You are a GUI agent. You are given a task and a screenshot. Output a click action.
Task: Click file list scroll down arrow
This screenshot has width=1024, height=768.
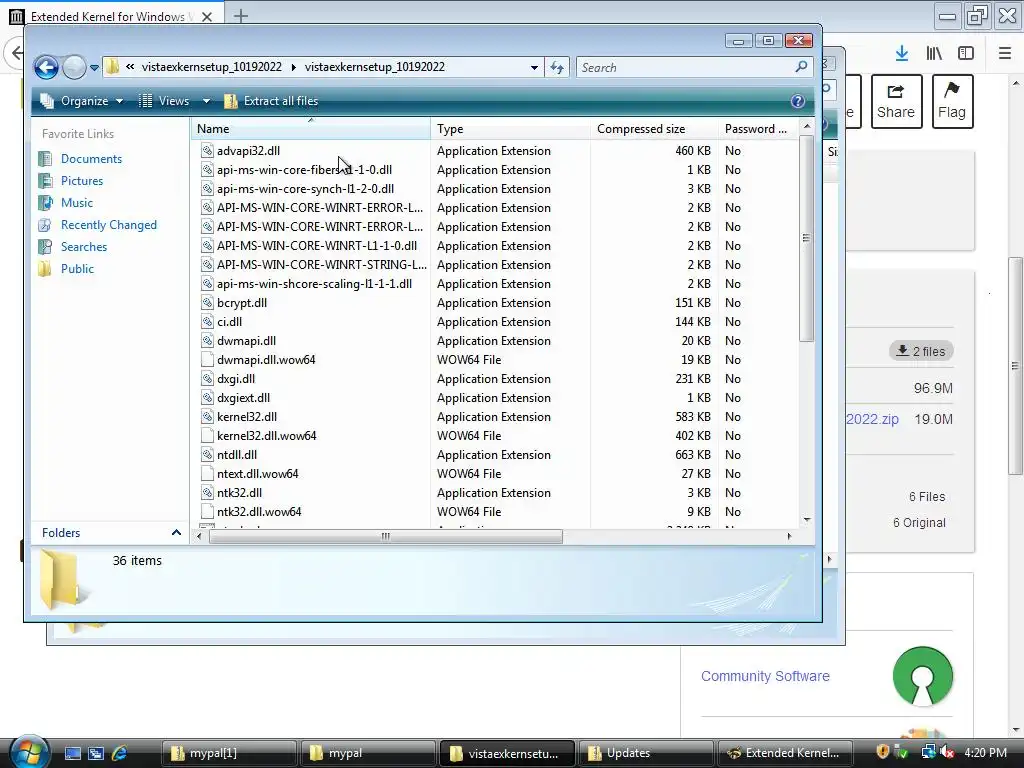pos(807,520)
